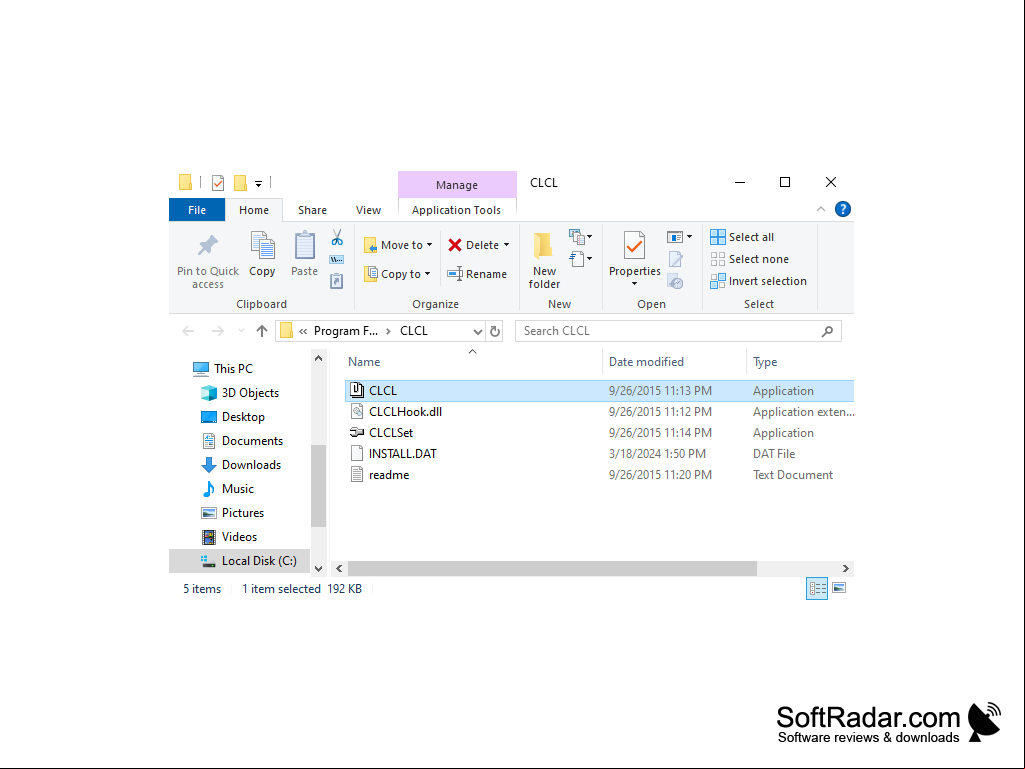This screenshot has width=1025, height=769.
Task: Create a New folder
Action: [x=544, y=260]
